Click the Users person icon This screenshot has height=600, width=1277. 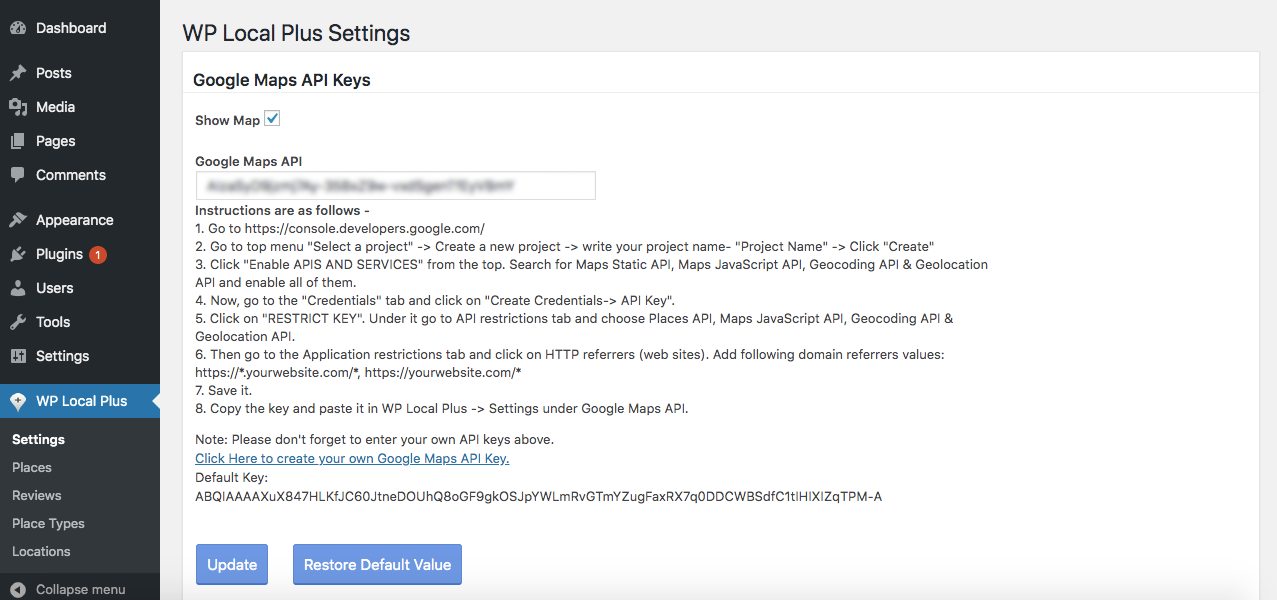(x=18, y=288)
